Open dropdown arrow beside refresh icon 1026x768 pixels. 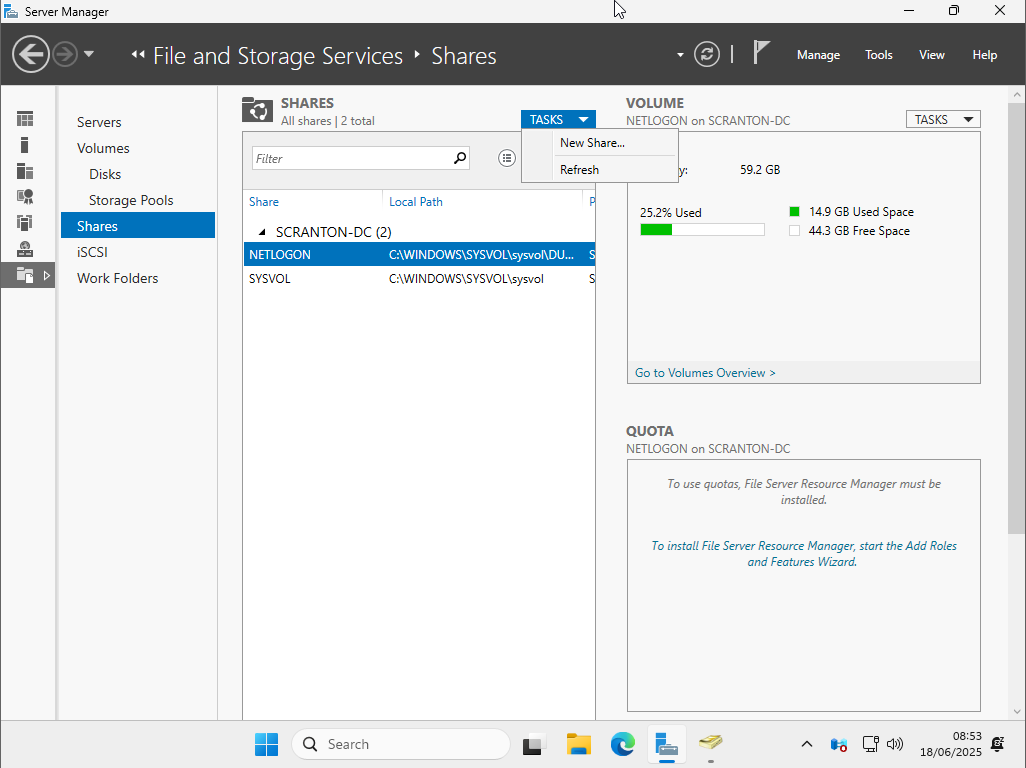681,55
